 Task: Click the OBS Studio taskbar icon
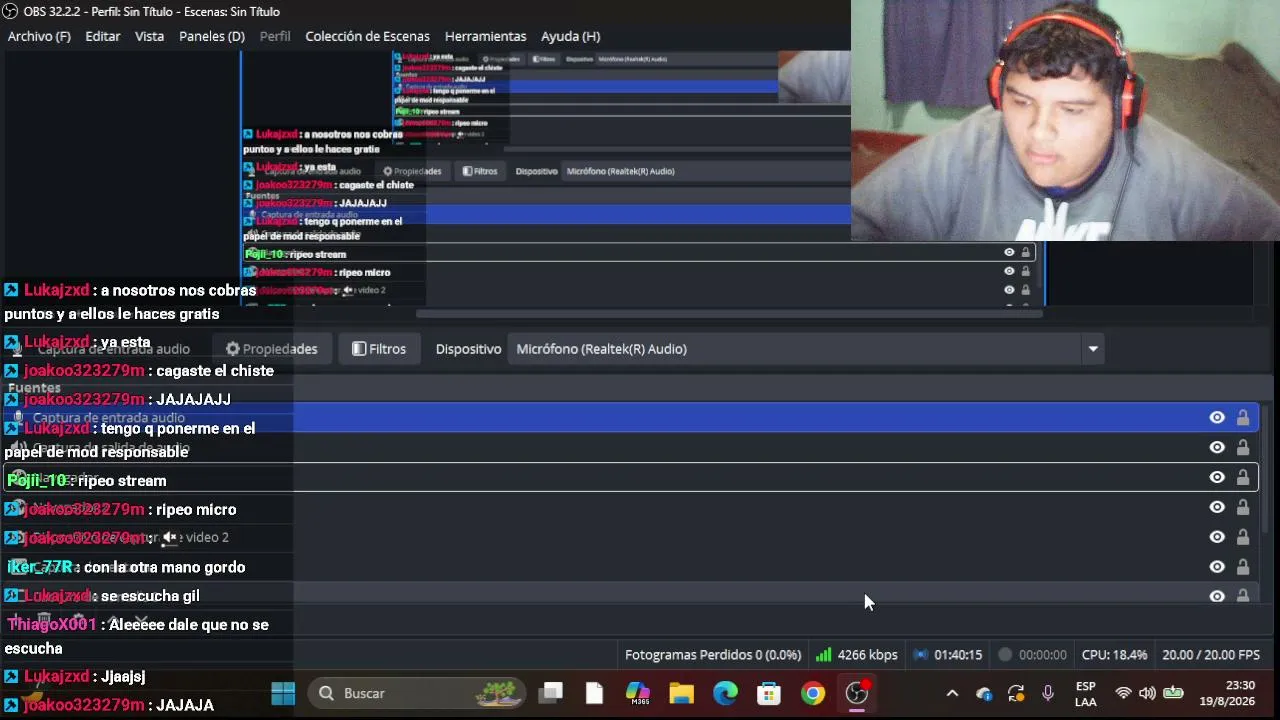click(857, 693)
